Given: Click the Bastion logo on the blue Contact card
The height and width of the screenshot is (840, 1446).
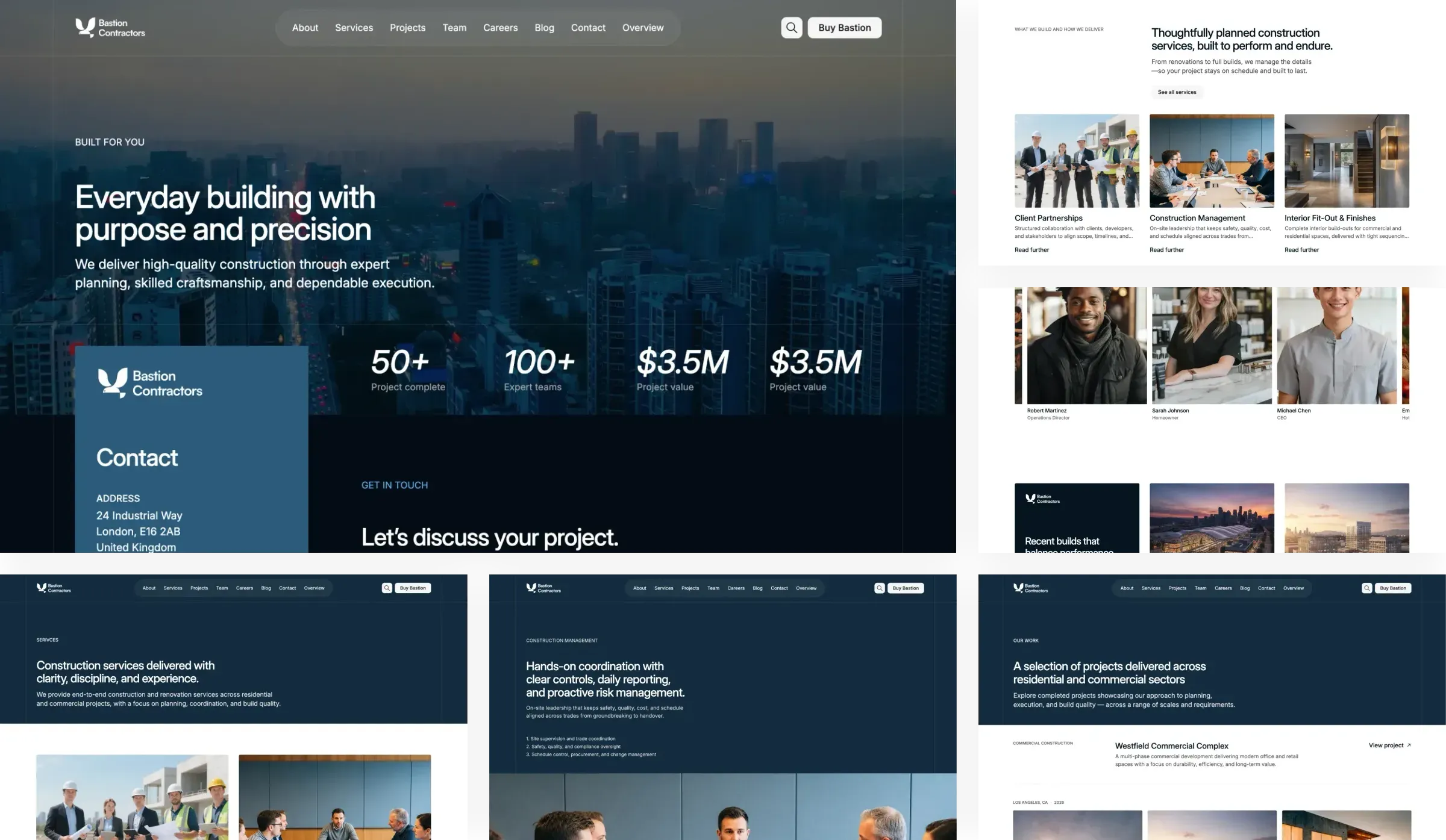Looking at the screenshot, I should (150, 383).
